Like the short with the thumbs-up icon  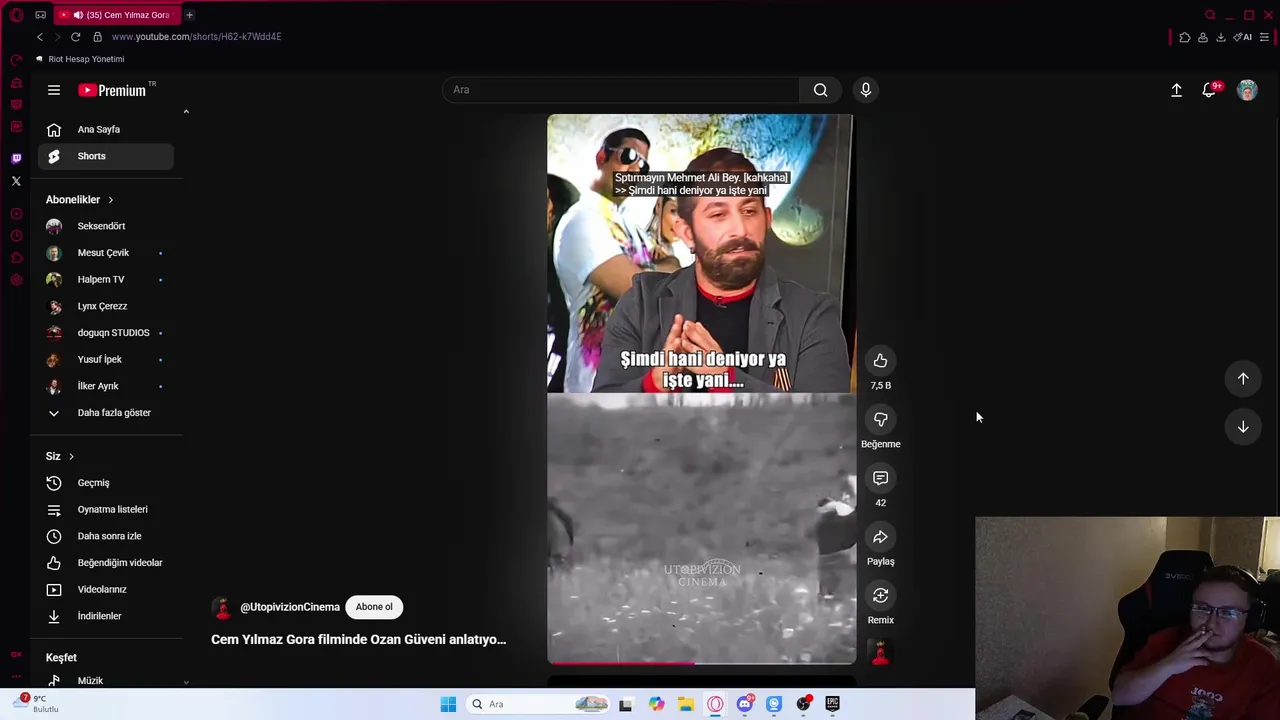click(880, 361)
